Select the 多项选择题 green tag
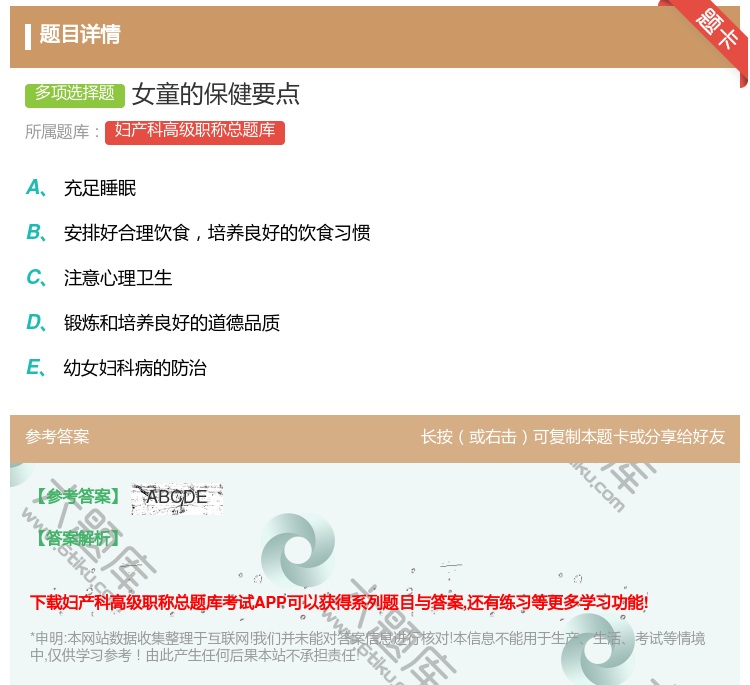 coord(75,95)
